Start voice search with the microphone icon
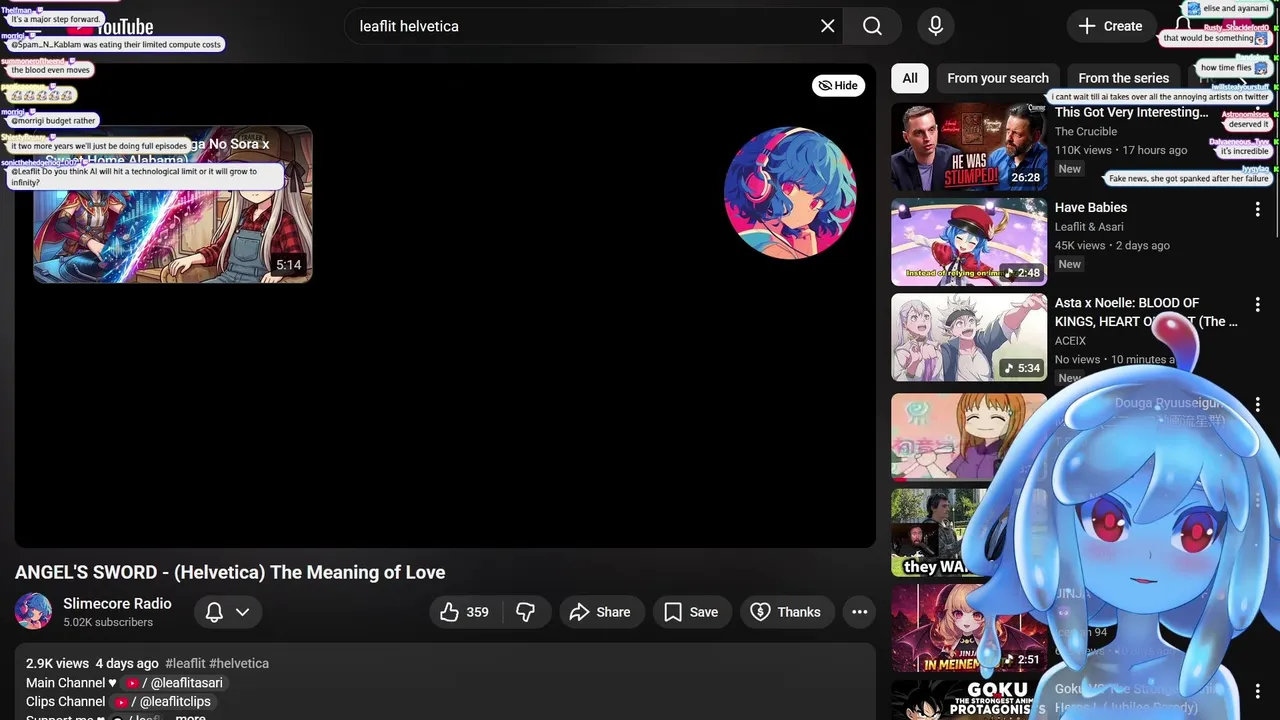1280x720 pixels. pos(935,26)
